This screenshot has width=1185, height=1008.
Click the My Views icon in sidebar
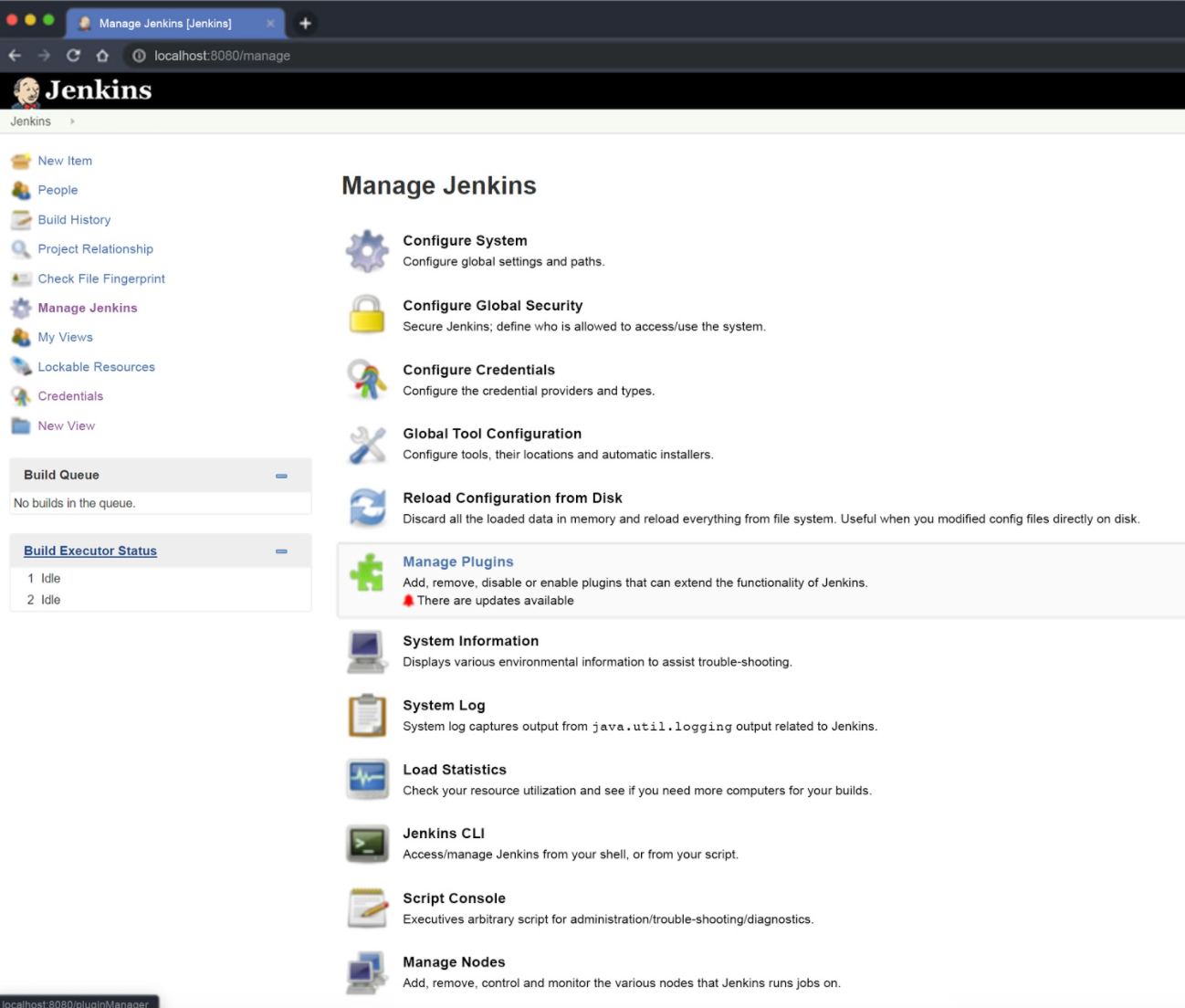coord(21,337)
